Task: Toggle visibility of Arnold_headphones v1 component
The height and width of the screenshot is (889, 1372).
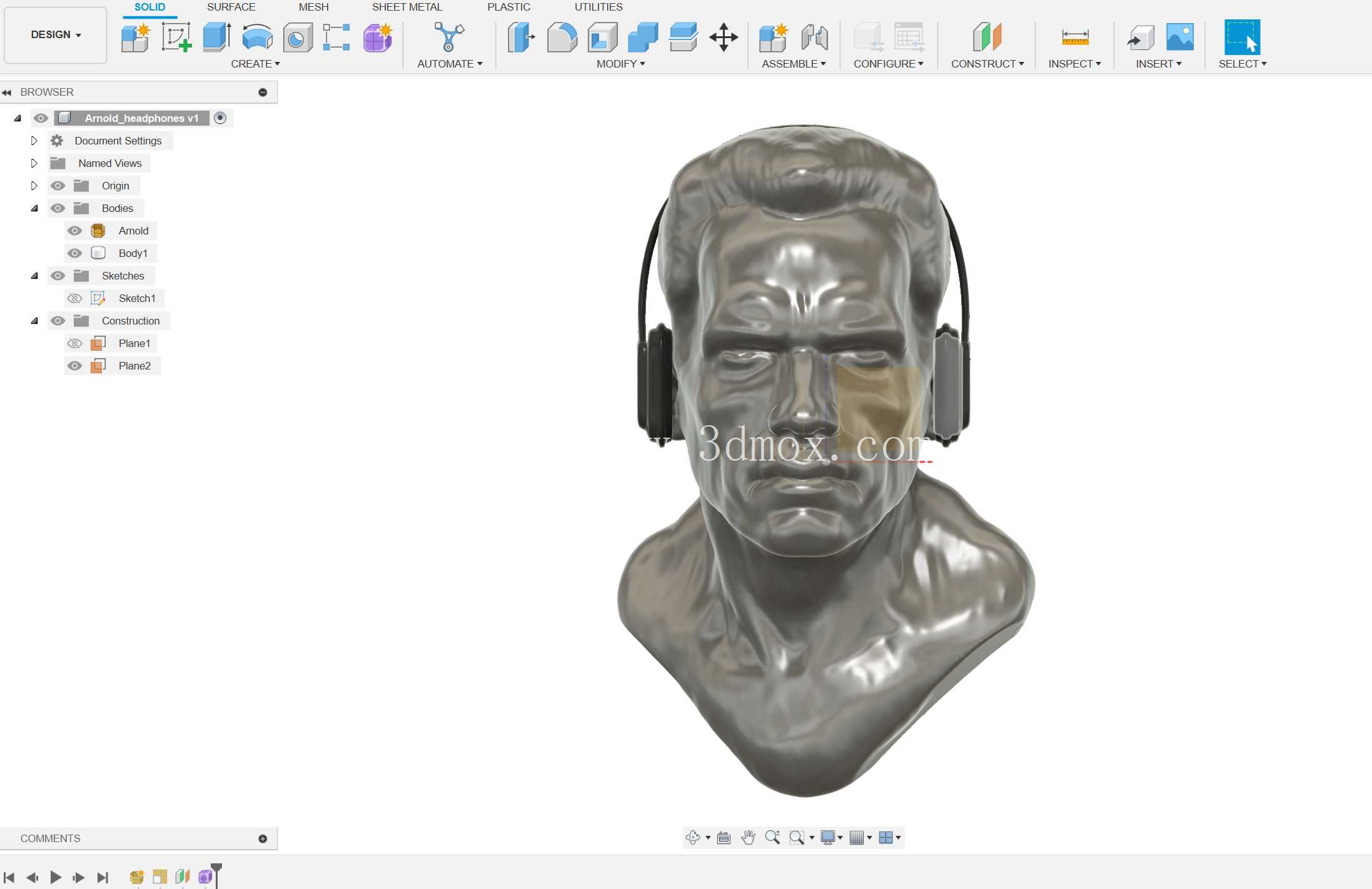Action: point(41,118)
